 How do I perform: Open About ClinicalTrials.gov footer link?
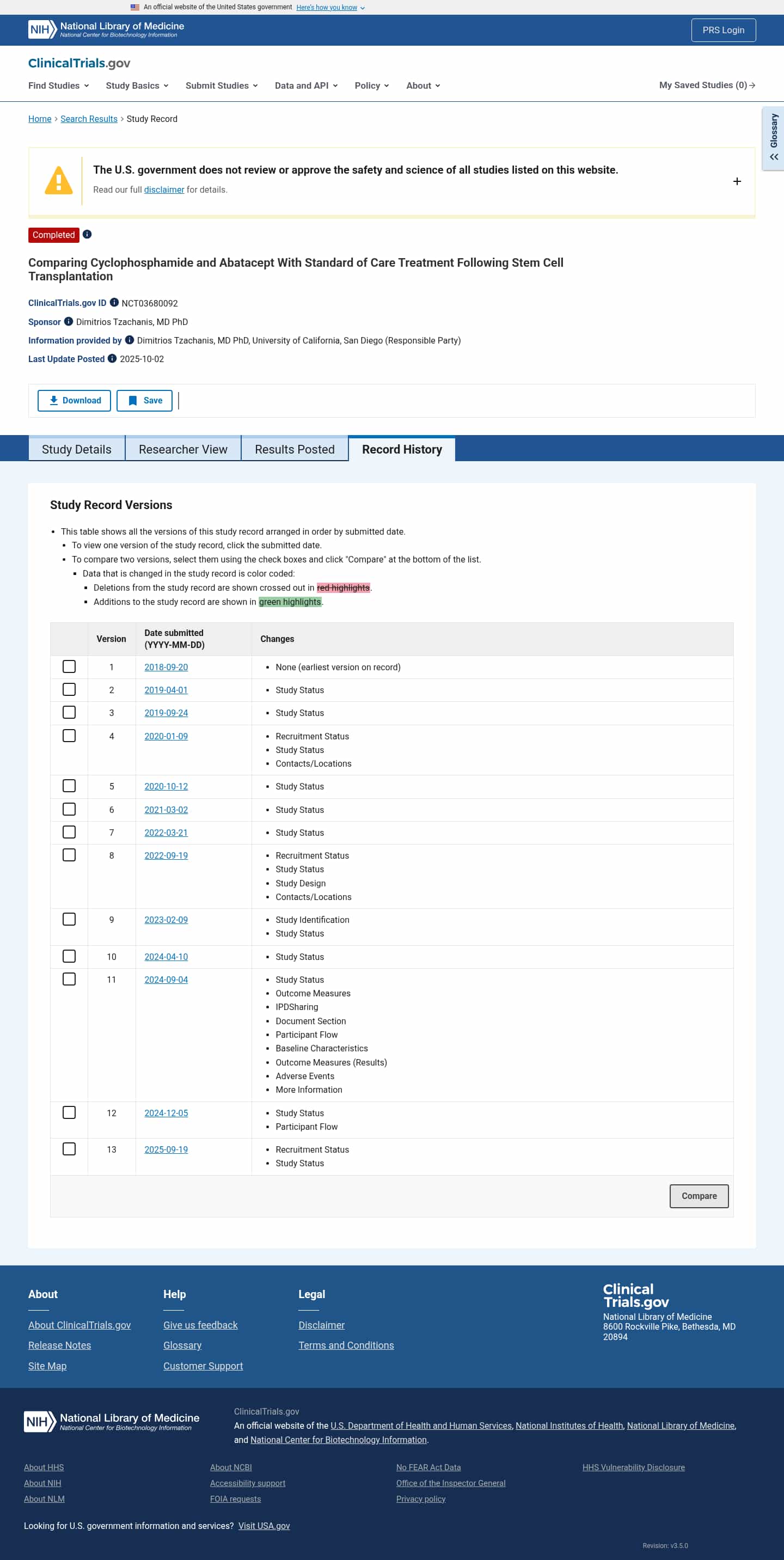pyautogui.click(x=79, y=1324)
